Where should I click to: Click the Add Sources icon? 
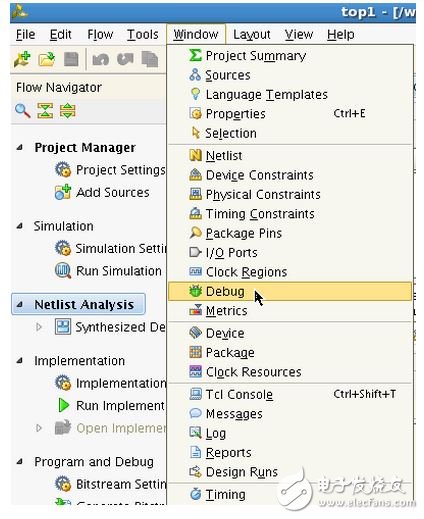(x=63, y=192)
